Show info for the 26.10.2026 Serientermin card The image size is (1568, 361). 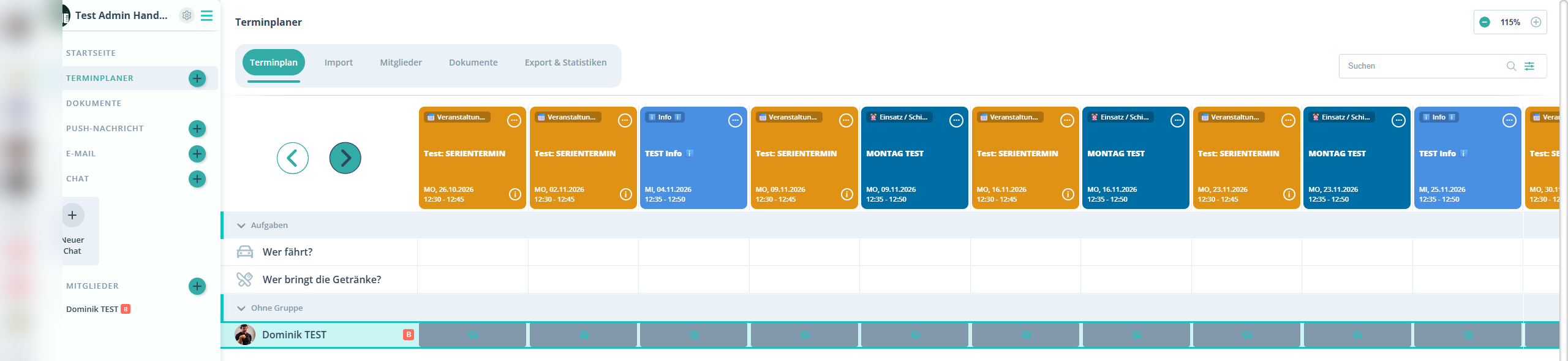[x=515, y=194]
